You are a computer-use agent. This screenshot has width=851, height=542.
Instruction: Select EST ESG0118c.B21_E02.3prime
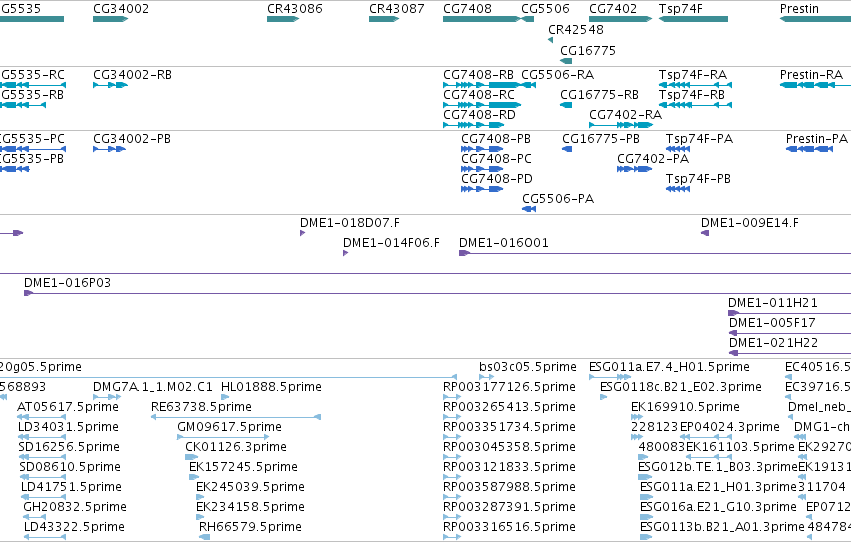tap(681, 387)
